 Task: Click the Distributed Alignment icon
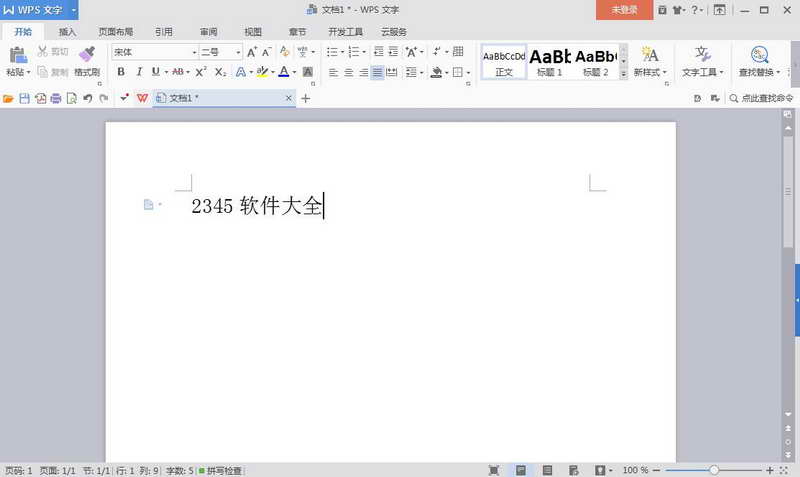[391, 72]
